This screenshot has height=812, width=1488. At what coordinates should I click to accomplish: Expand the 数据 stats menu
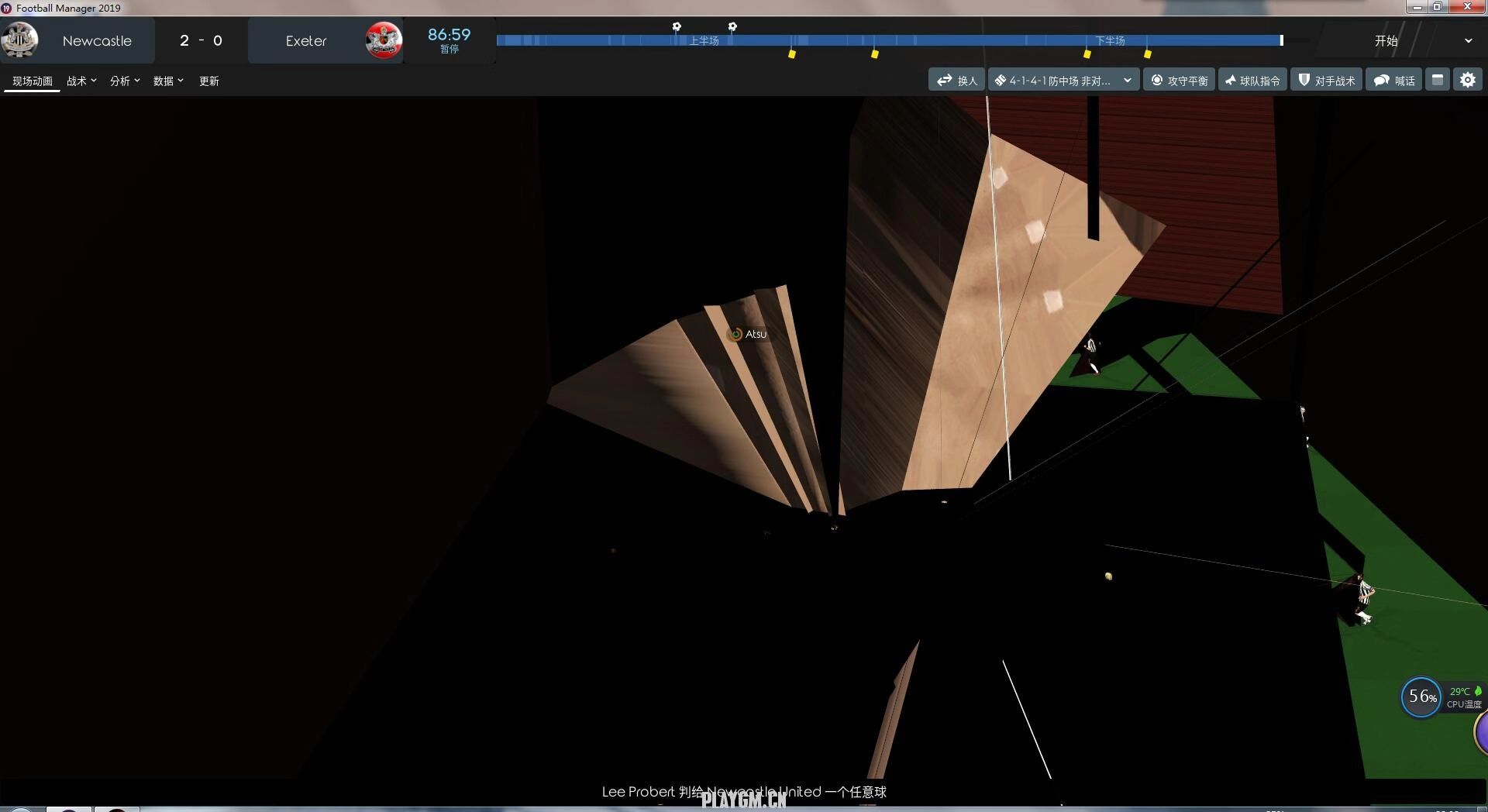(168, 81)
